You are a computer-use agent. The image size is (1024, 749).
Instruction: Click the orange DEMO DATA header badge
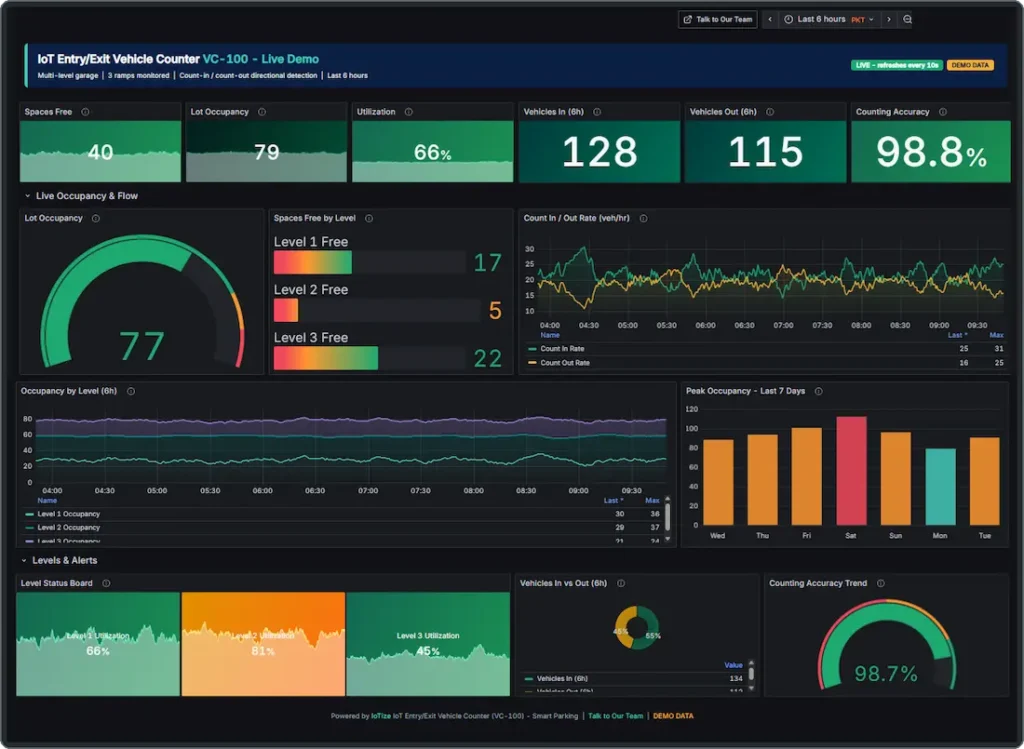point(970,65)
